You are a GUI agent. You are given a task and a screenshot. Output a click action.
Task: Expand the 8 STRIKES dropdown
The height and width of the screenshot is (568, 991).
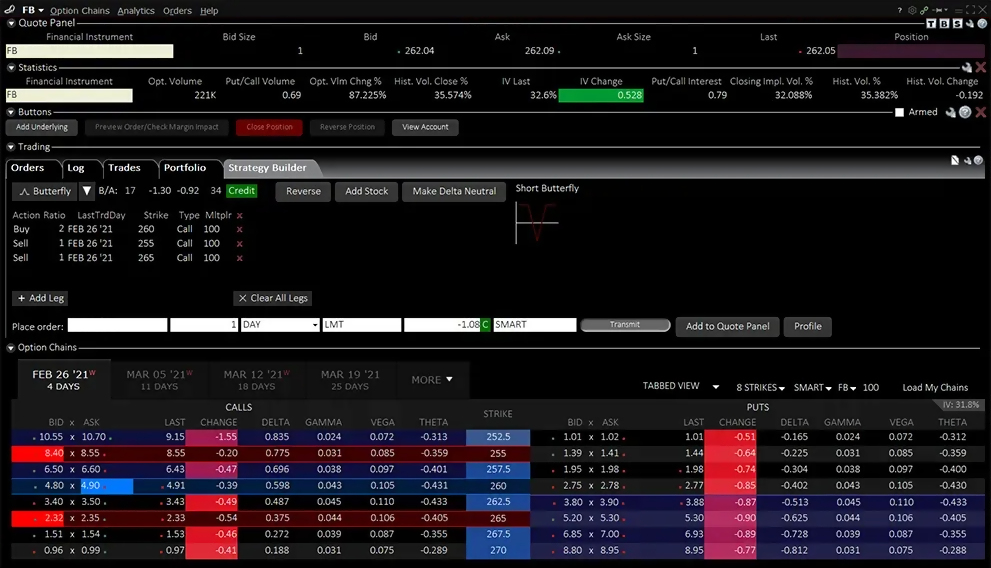760,387
